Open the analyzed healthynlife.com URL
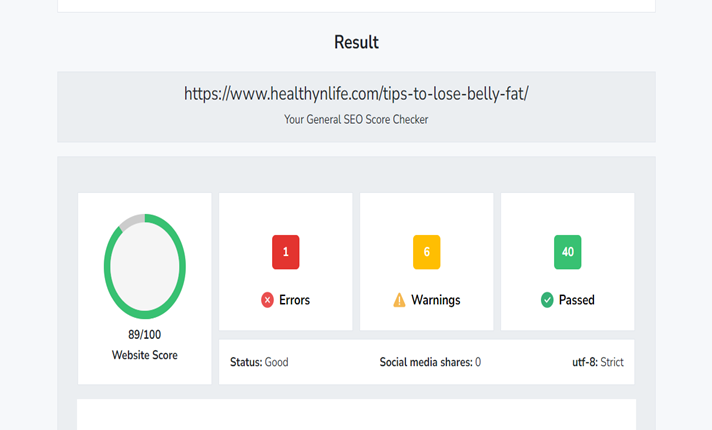This screenshot has width=712, height=430. point(356,94)
